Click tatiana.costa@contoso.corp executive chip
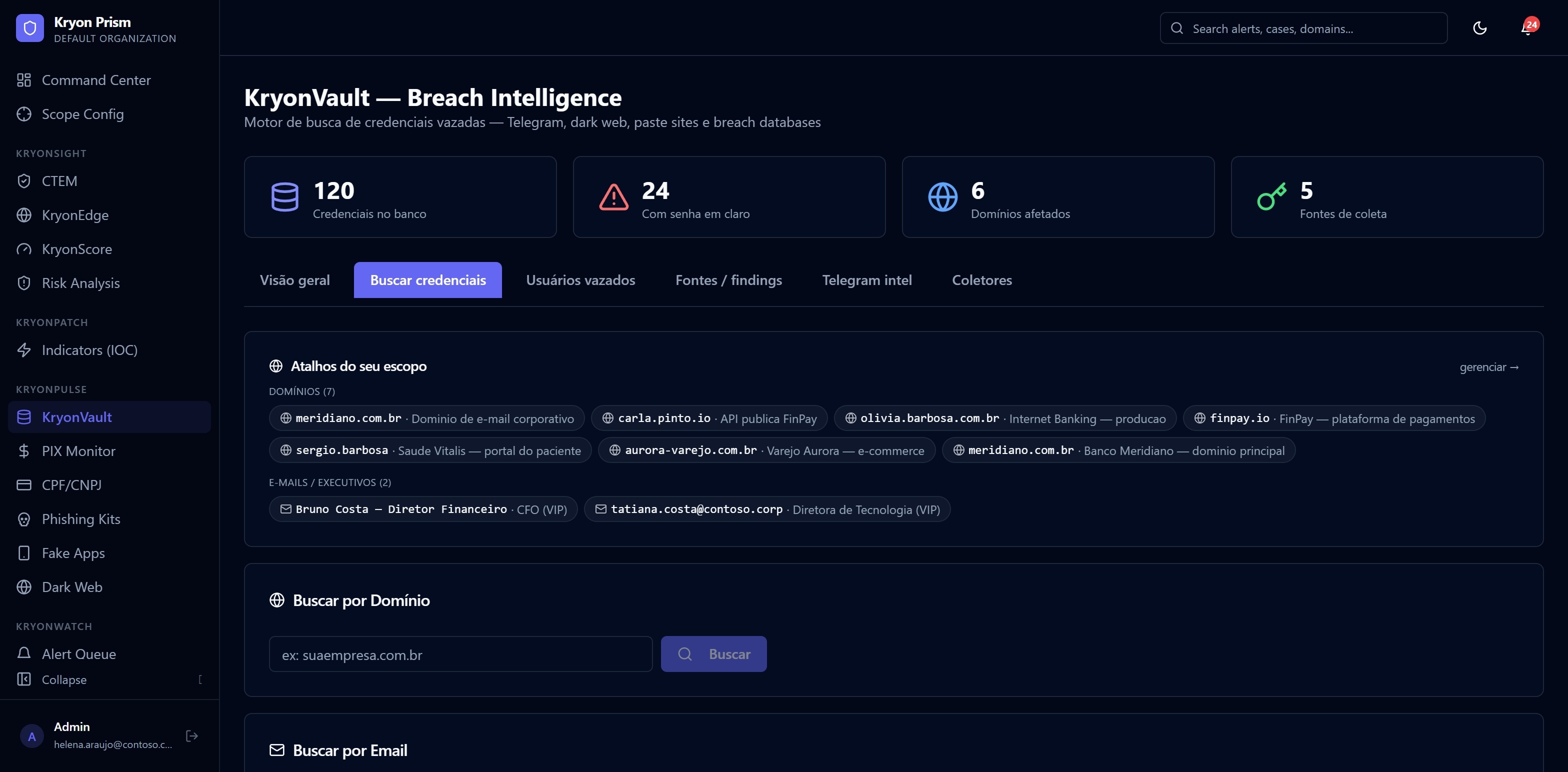Image resolution: width=1568 pixels, height=772 pixels. point(767,509)
